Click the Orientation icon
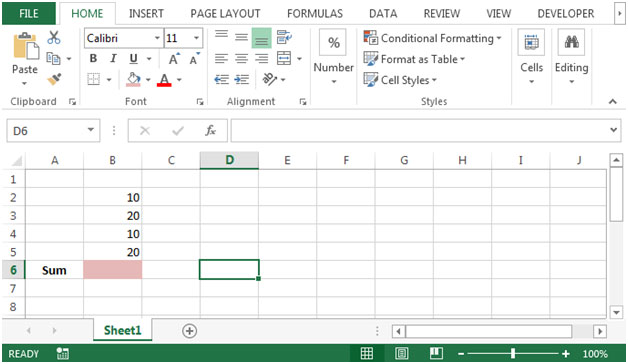This screenshot has height=364, width=628. [269, 79]
